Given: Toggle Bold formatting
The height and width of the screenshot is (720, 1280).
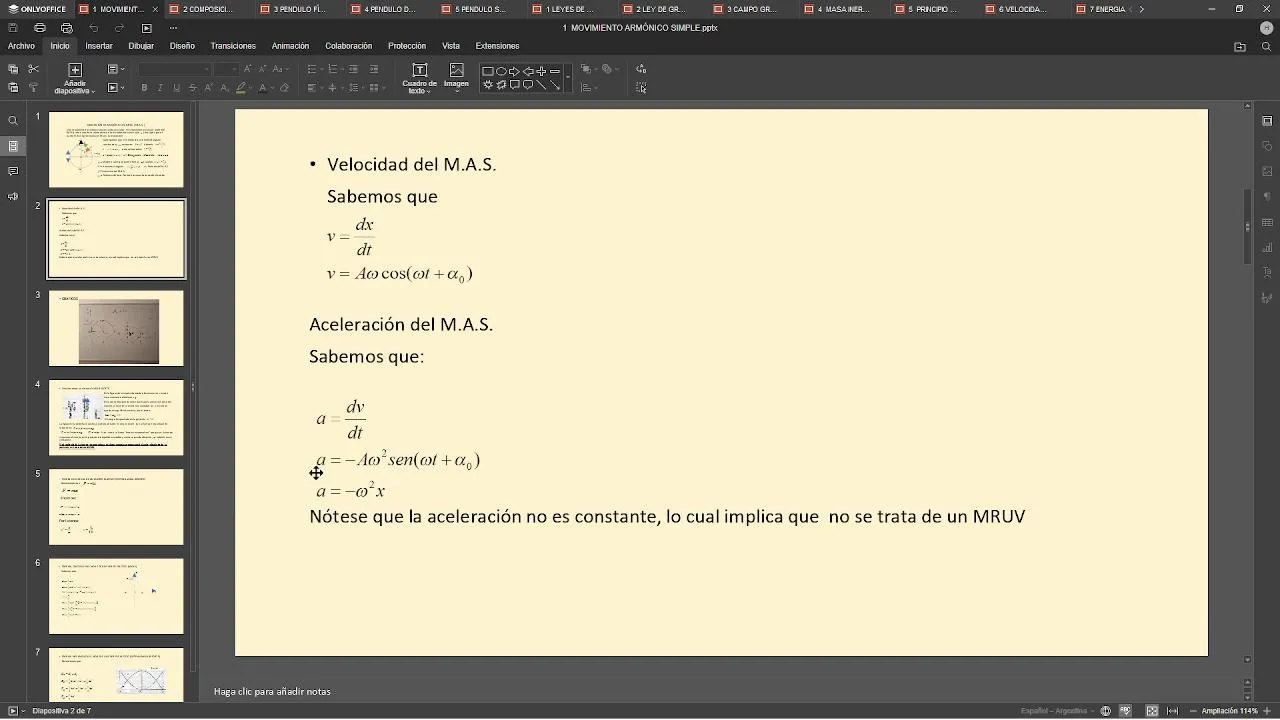Looking at the screenshot, I should 144,88.
